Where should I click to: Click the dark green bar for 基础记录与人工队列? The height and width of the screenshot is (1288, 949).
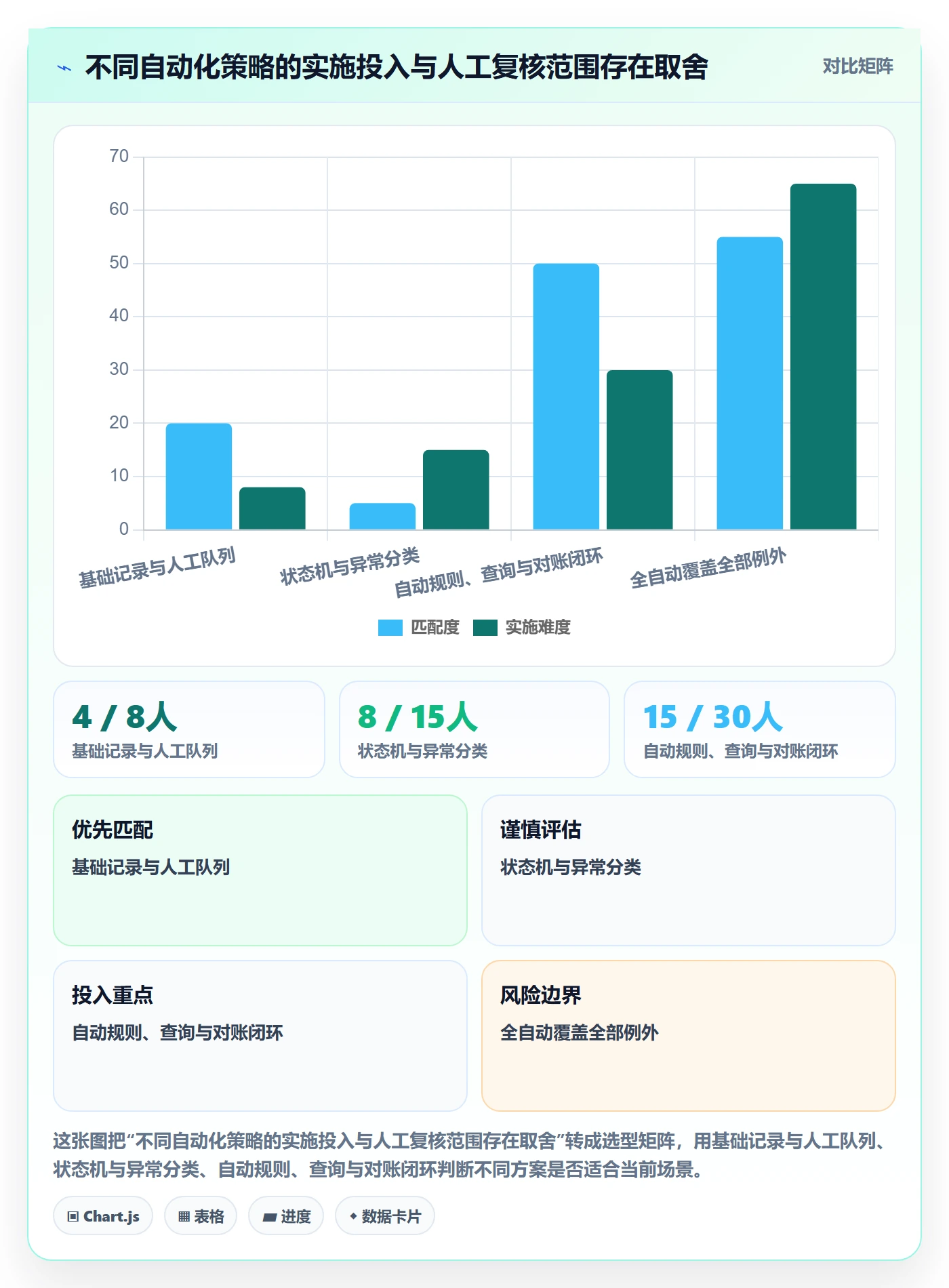click(272, 508)
